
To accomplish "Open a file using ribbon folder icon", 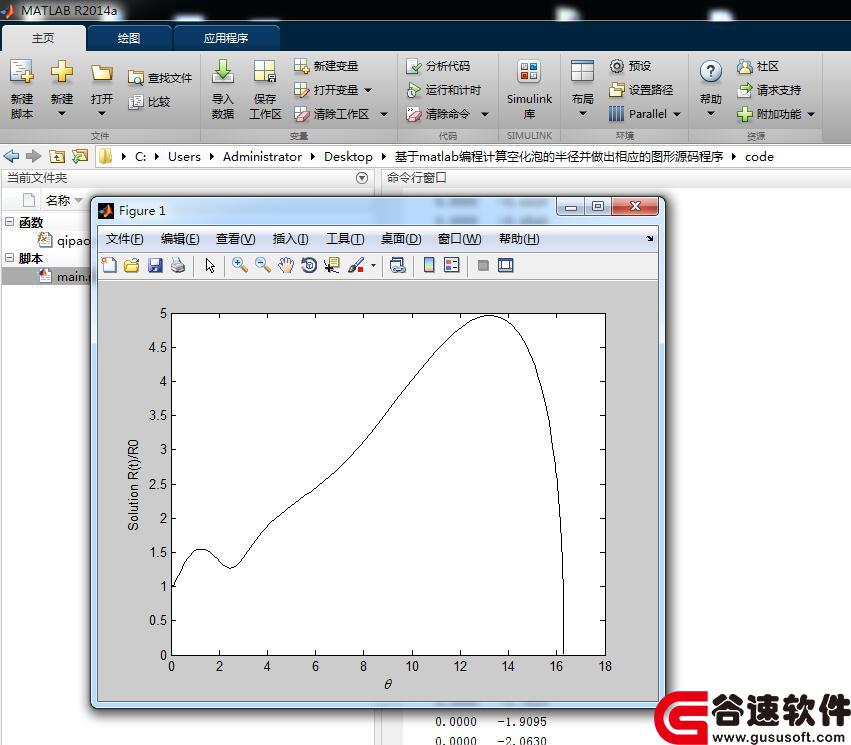I will [x=101, y=72].
